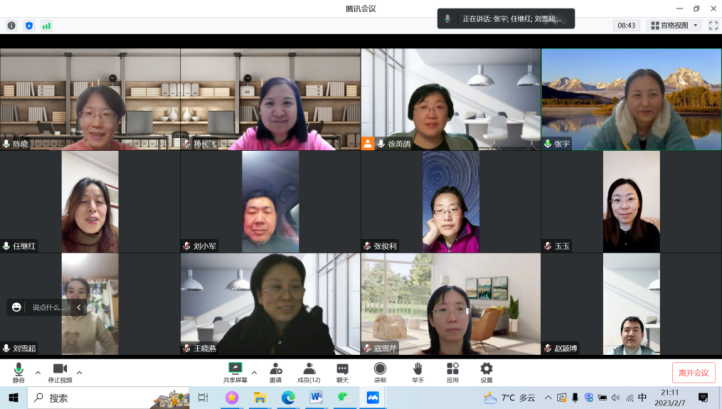Show hidden system tray icons
Image resolution: width=722 pixels, height=409 pixels.
548,397
